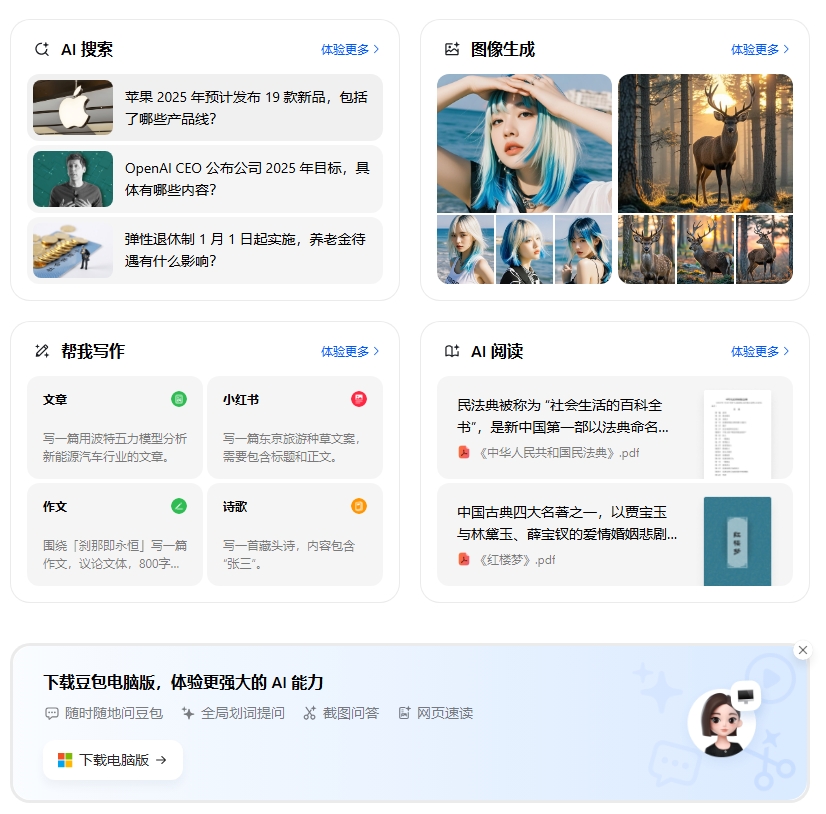Select third small blue-haired girl thumbnail
This screenshot has height=814, width=826.
[583, 249]
